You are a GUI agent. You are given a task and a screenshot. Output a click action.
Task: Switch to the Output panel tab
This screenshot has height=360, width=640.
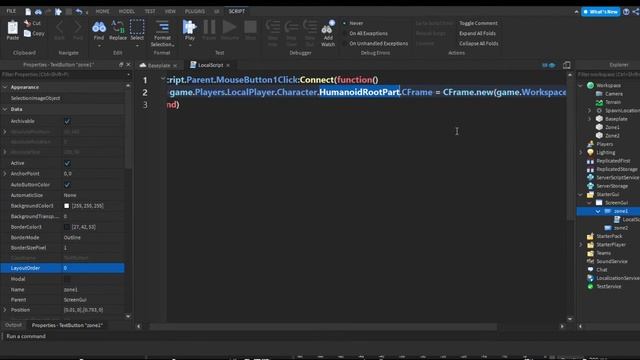click(x=13, y=325)
